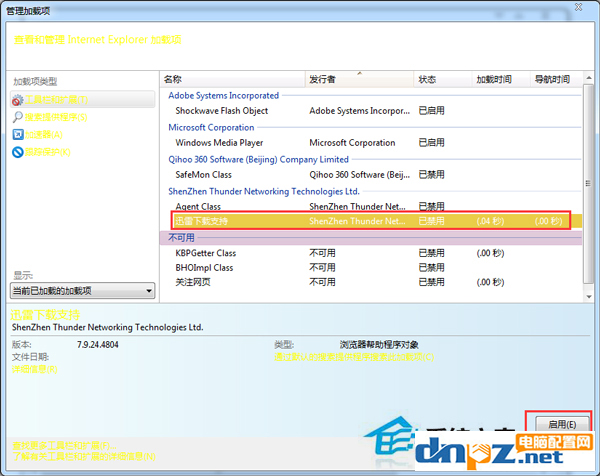This screenshot has width=600, height=476.
Task: Select the Agent Class add-on
Action: (x=198, y=207)
